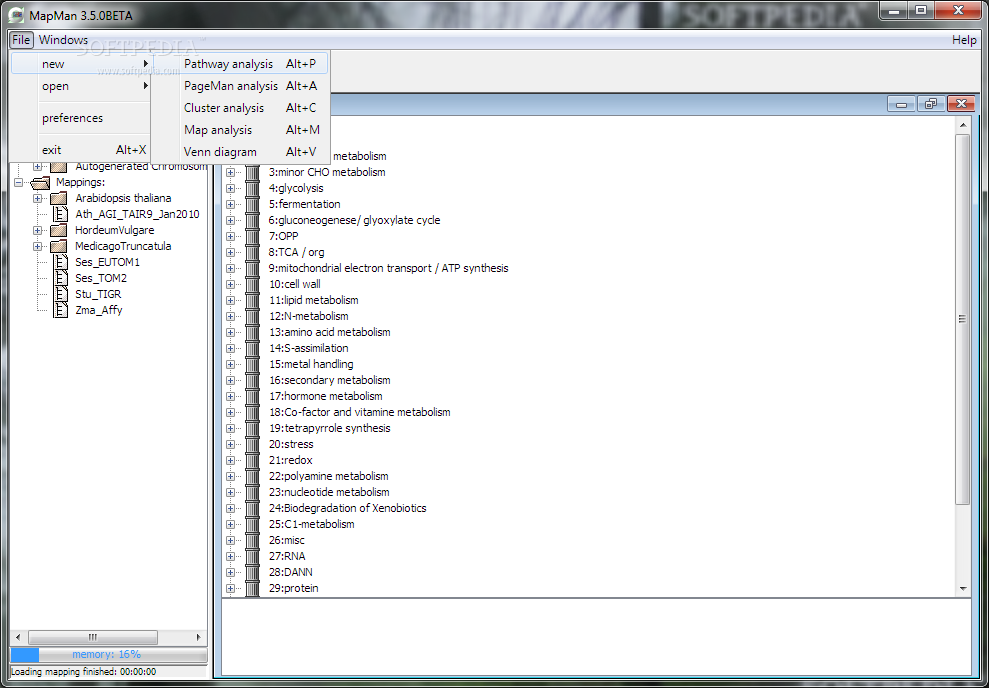
Task: Click the bin icon for 17:hormone metabolism
Action: pyautogui.click(x=252, y=397)
